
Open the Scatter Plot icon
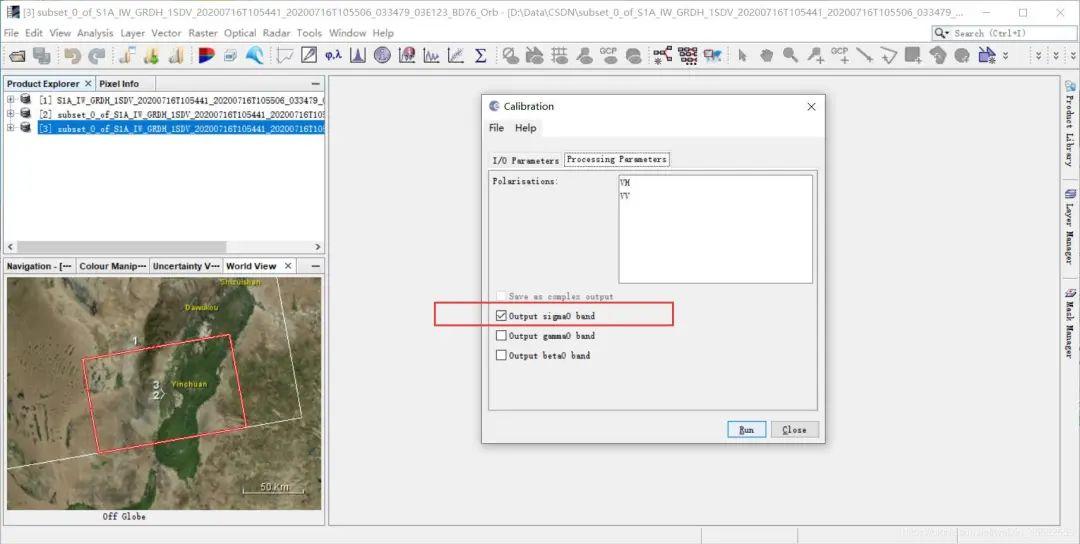pyautogui.click(x=455, y=56)
